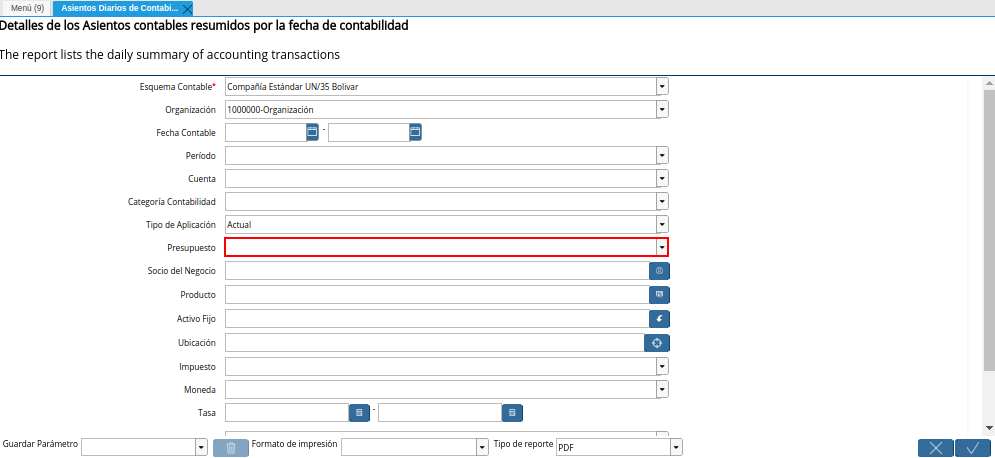995x458 pixels.
Task: Expand Tipo de Aplicación dropdown
Action: [662, 225]
